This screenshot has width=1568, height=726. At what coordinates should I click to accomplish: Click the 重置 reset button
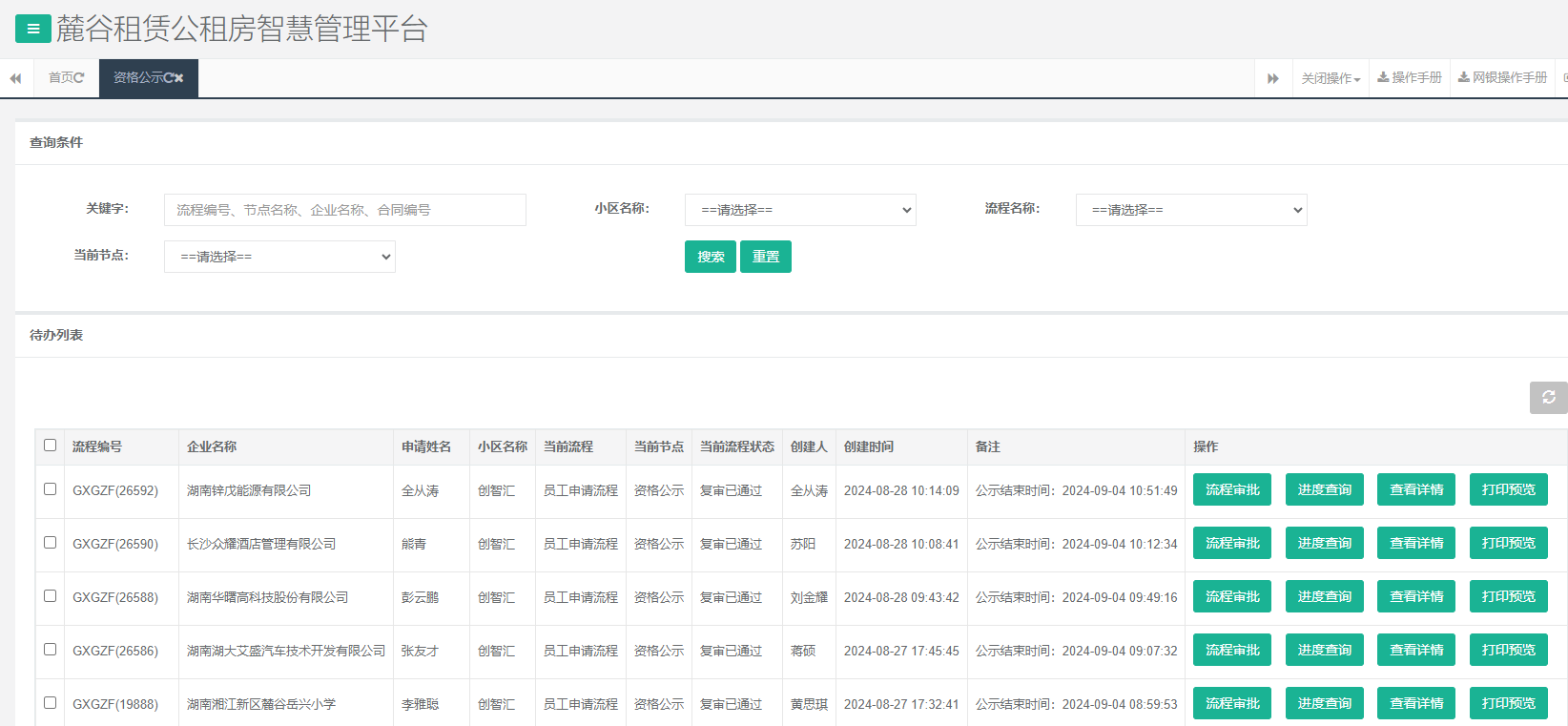[766, 257]
